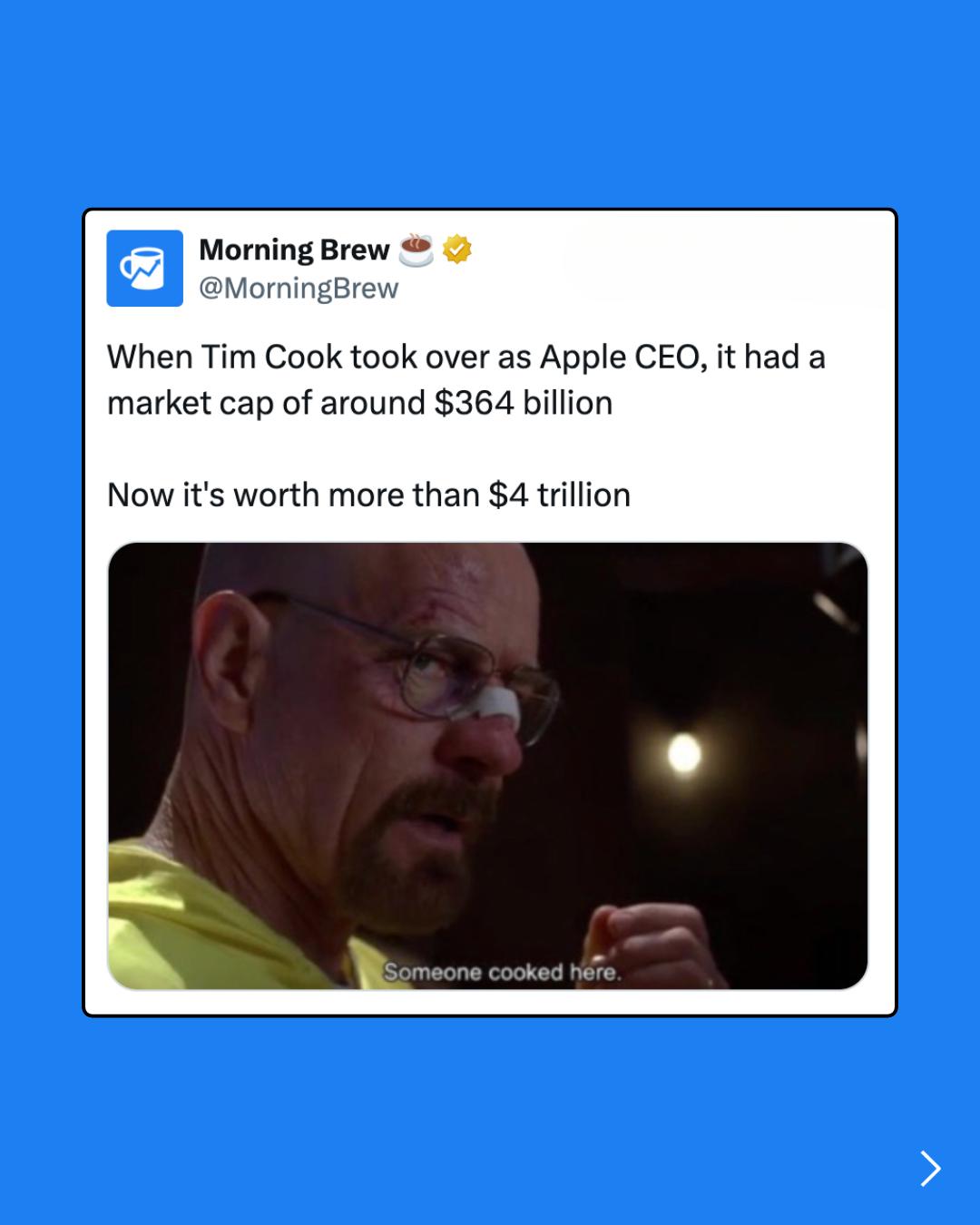Screen dimensions: 980x1225
Task: Open the Morning Brew display name
Action: pyautogui.click(x=294, y=250)
